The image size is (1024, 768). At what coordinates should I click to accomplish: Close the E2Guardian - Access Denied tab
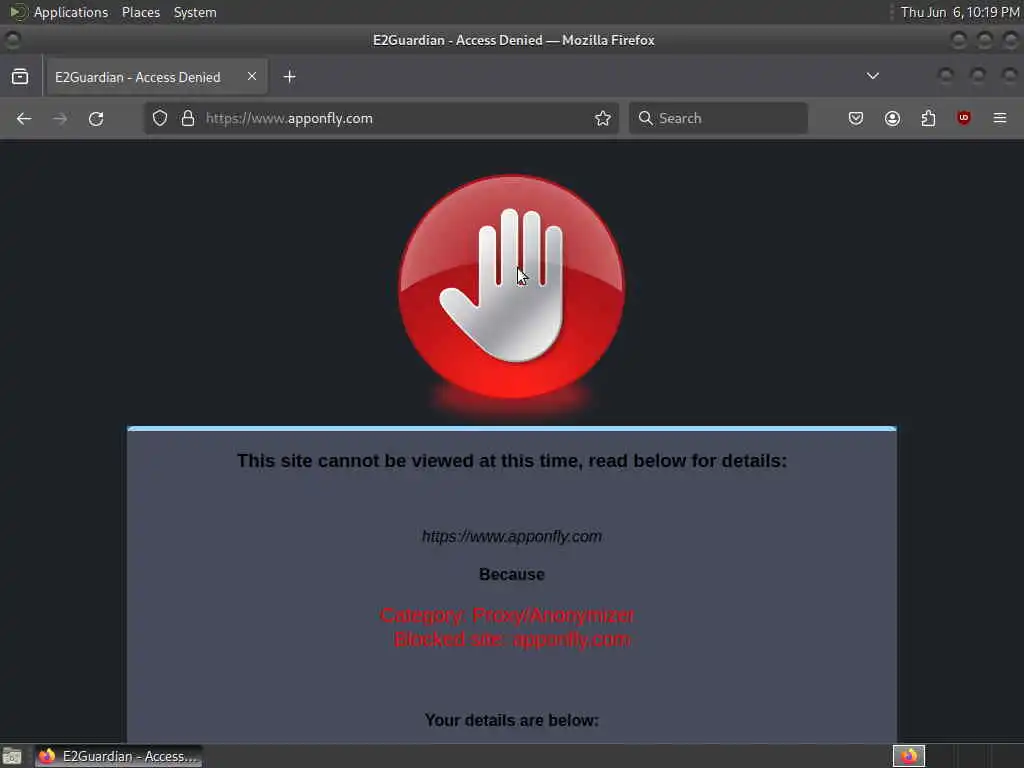pyautogui.click(x=251, y=76)
